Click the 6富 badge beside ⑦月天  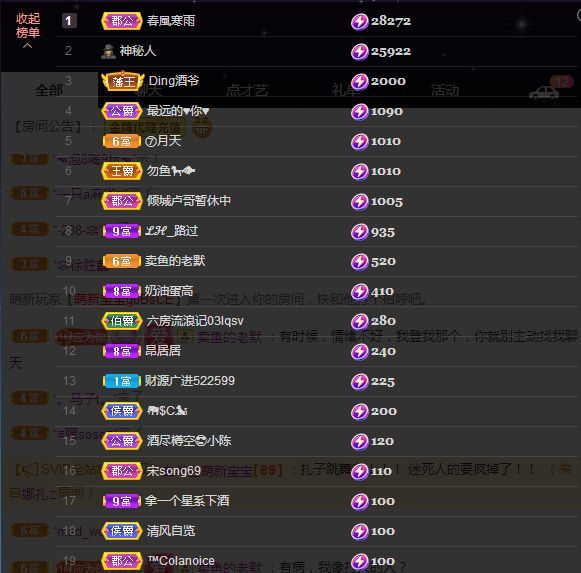pos(122,141)
